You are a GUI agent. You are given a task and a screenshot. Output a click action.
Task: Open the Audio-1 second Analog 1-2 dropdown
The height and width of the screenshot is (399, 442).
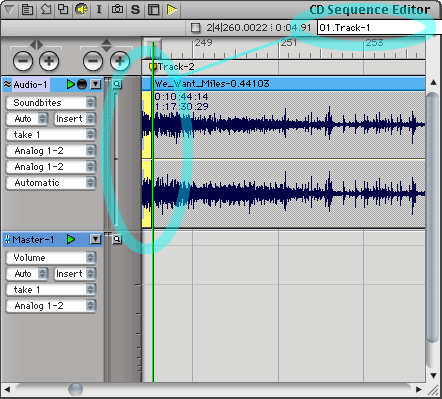point(51,167)
